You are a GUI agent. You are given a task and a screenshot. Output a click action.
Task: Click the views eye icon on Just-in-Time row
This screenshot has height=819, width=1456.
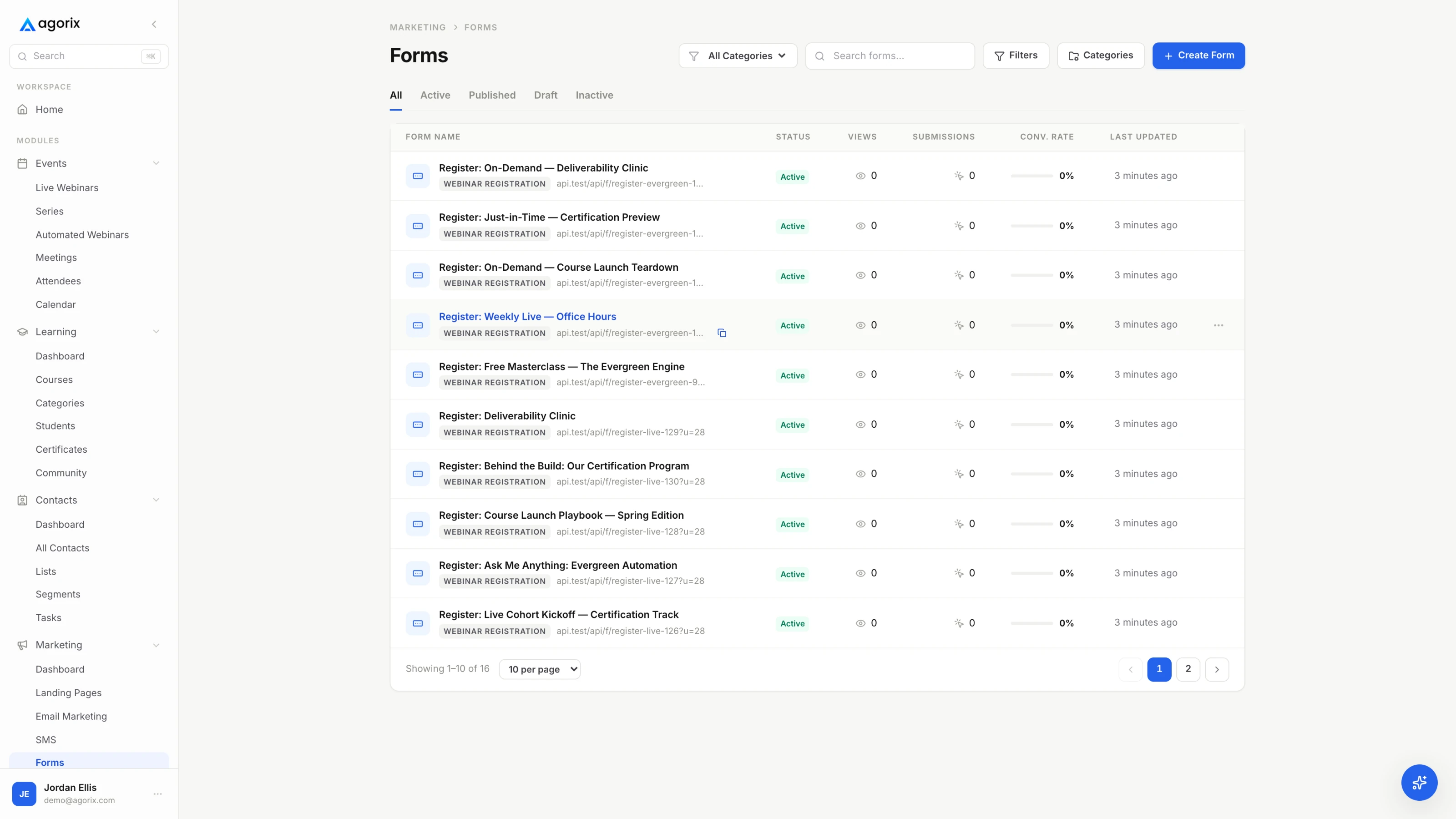point(860,226)
